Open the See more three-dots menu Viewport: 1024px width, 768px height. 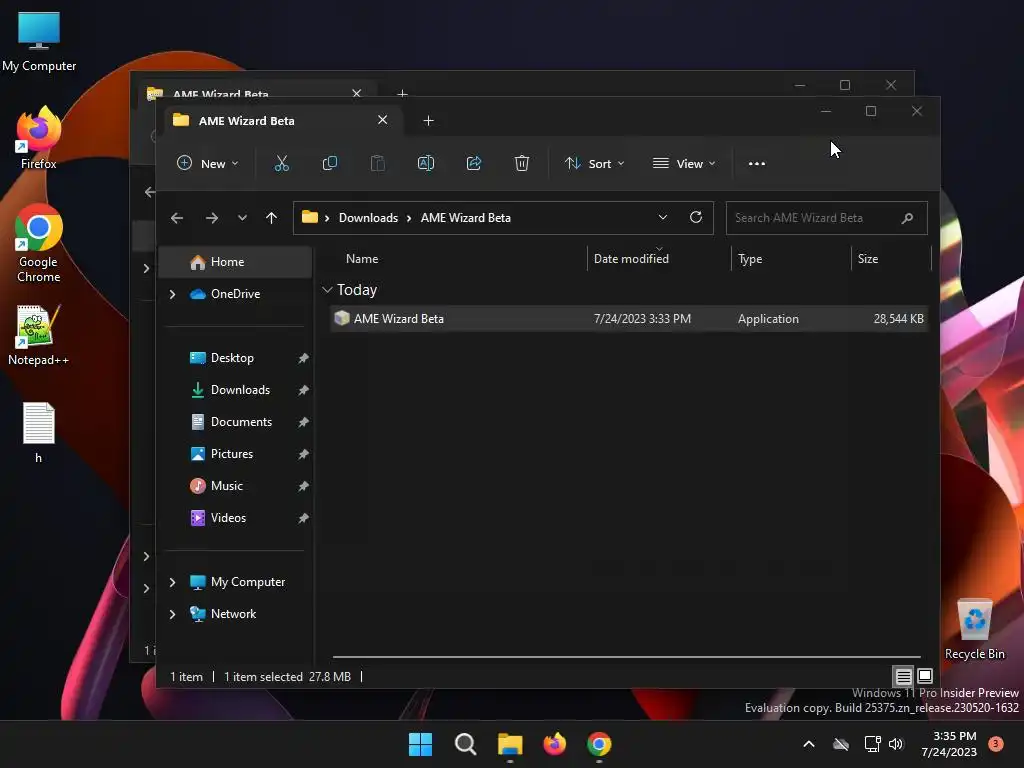point(756,164)
